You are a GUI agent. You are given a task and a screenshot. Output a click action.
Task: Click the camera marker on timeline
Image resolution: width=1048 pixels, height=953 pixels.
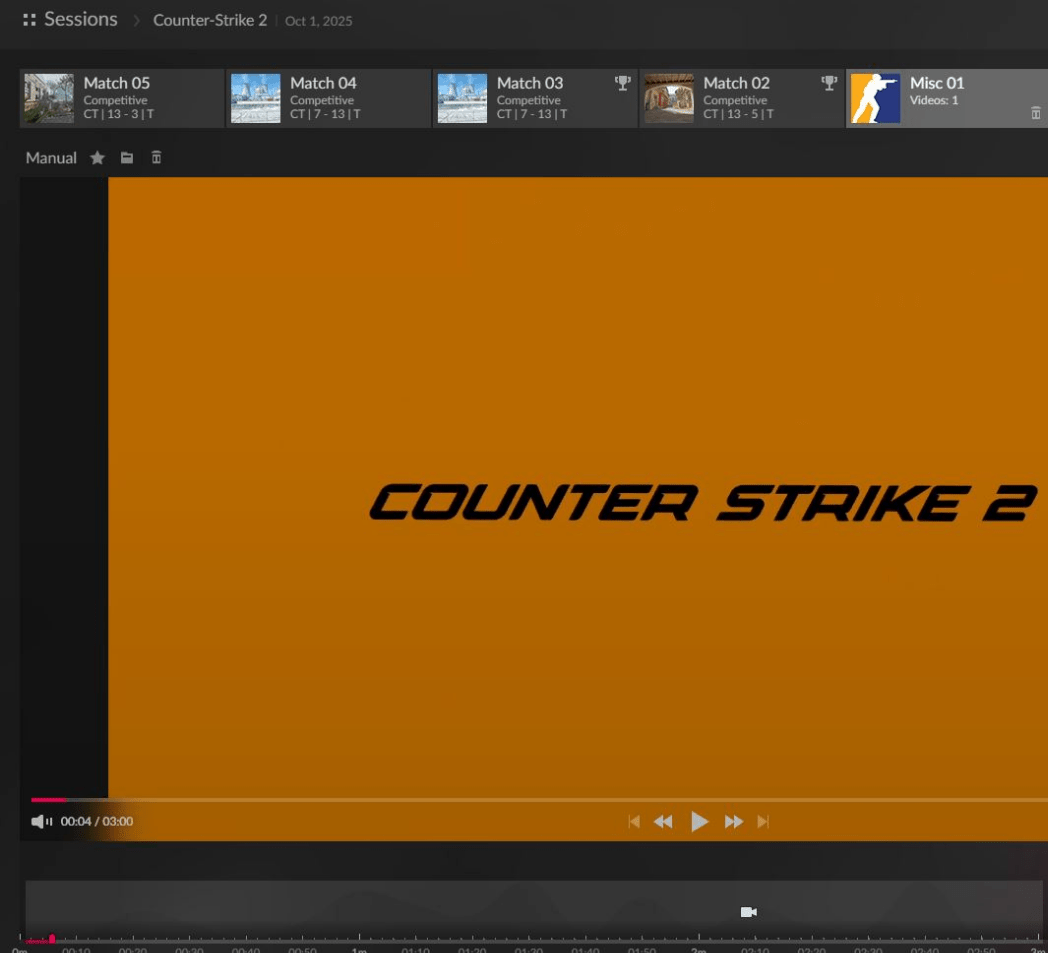click(749, 912)
